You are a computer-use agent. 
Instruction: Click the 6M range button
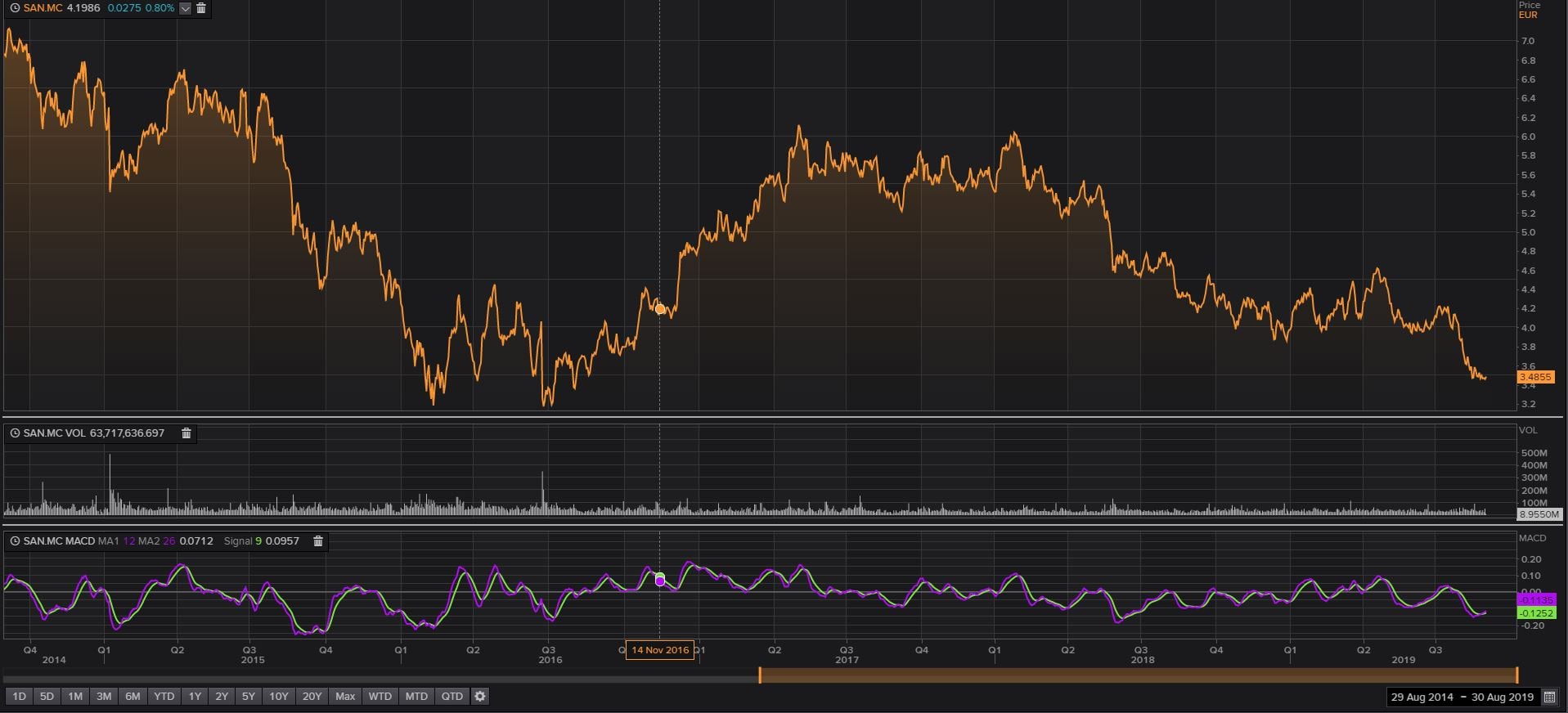(x=133, y=697)
